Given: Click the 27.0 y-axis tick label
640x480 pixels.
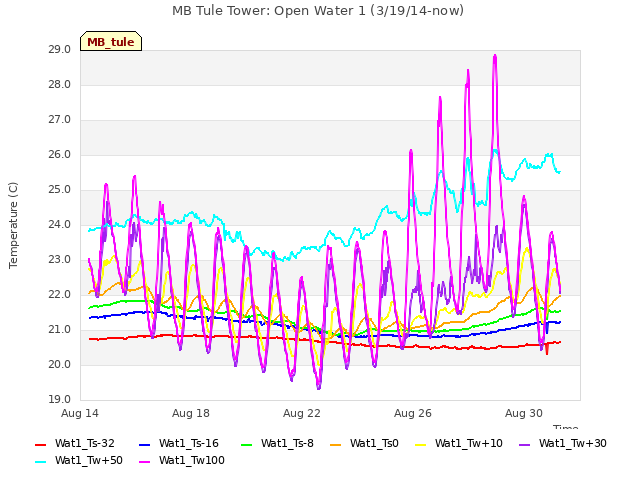Looking at the screenshot, I should [x=60, y=120].
